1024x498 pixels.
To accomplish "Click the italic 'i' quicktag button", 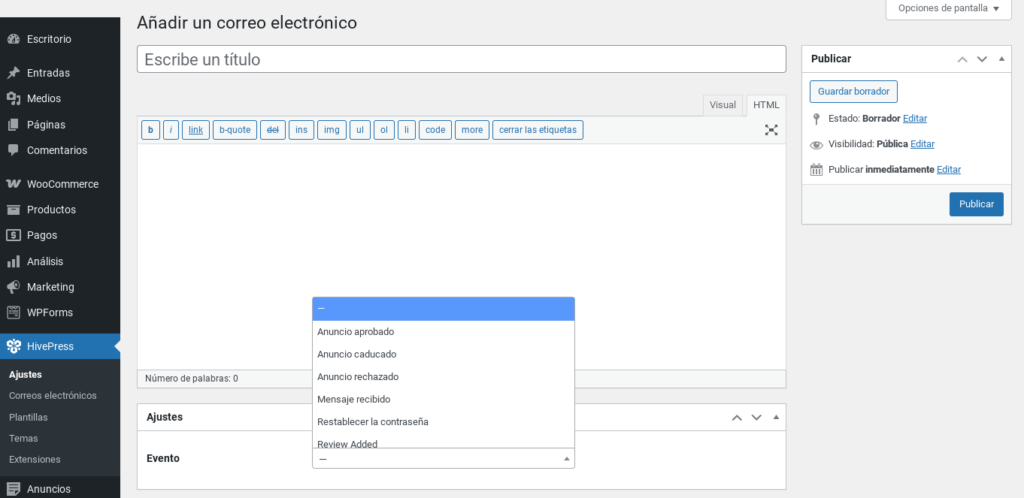I will point(170,130).
